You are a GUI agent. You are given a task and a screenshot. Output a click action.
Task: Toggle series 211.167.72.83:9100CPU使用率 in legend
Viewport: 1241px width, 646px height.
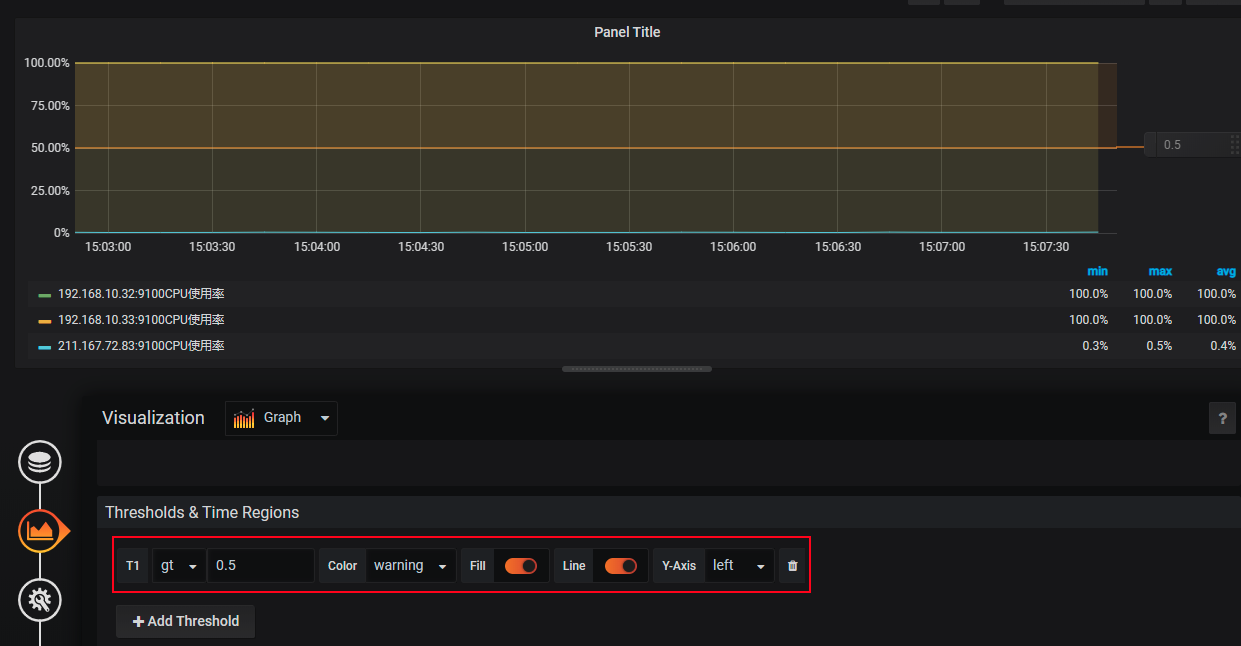pyautogui.click(x=141, y=346)
